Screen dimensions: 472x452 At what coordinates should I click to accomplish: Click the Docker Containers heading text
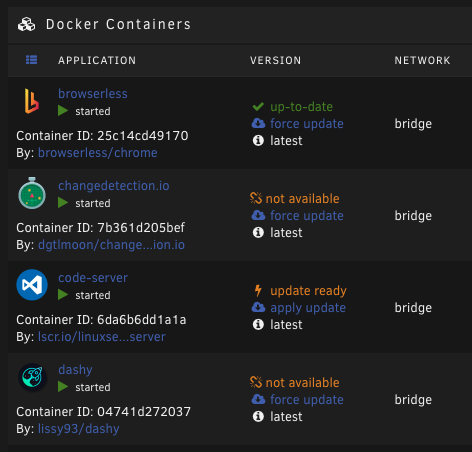click(x=118, y=24)
